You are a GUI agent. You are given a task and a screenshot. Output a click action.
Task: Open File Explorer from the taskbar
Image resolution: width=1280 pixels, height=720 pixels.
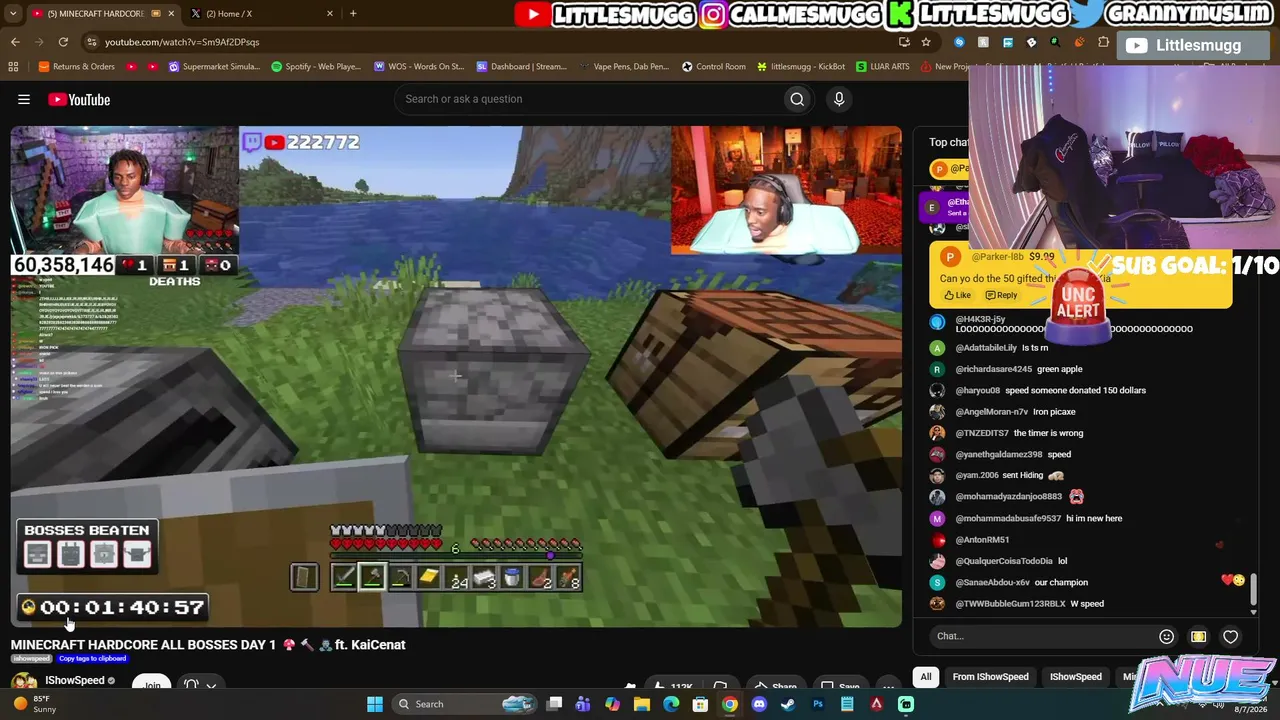coord(642,704)
